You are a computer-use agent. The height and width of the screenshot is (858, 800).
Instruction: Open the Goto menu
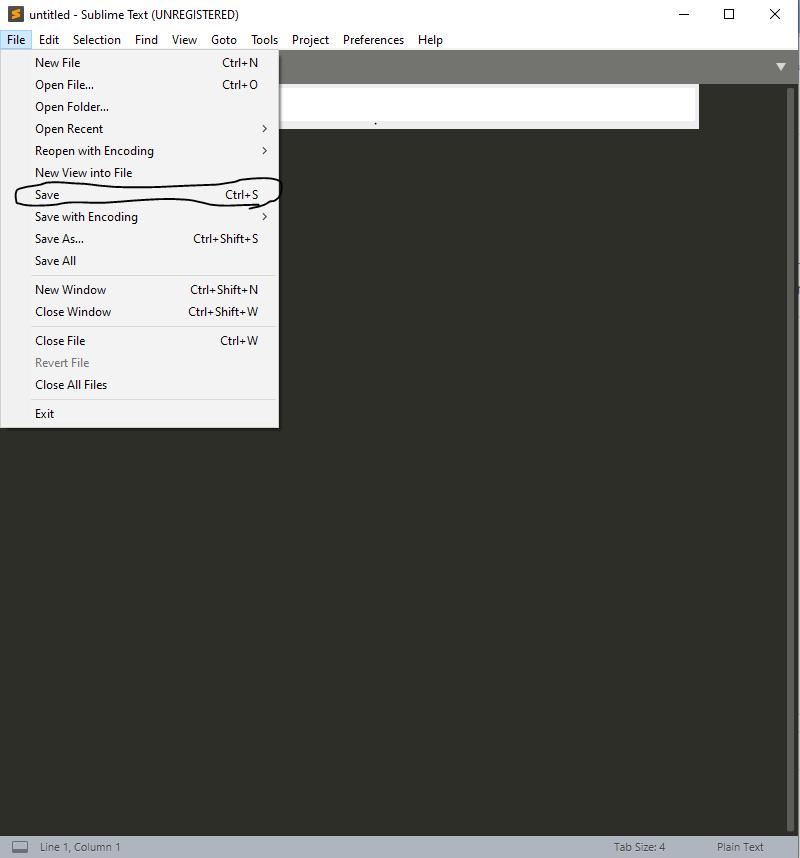223,40
